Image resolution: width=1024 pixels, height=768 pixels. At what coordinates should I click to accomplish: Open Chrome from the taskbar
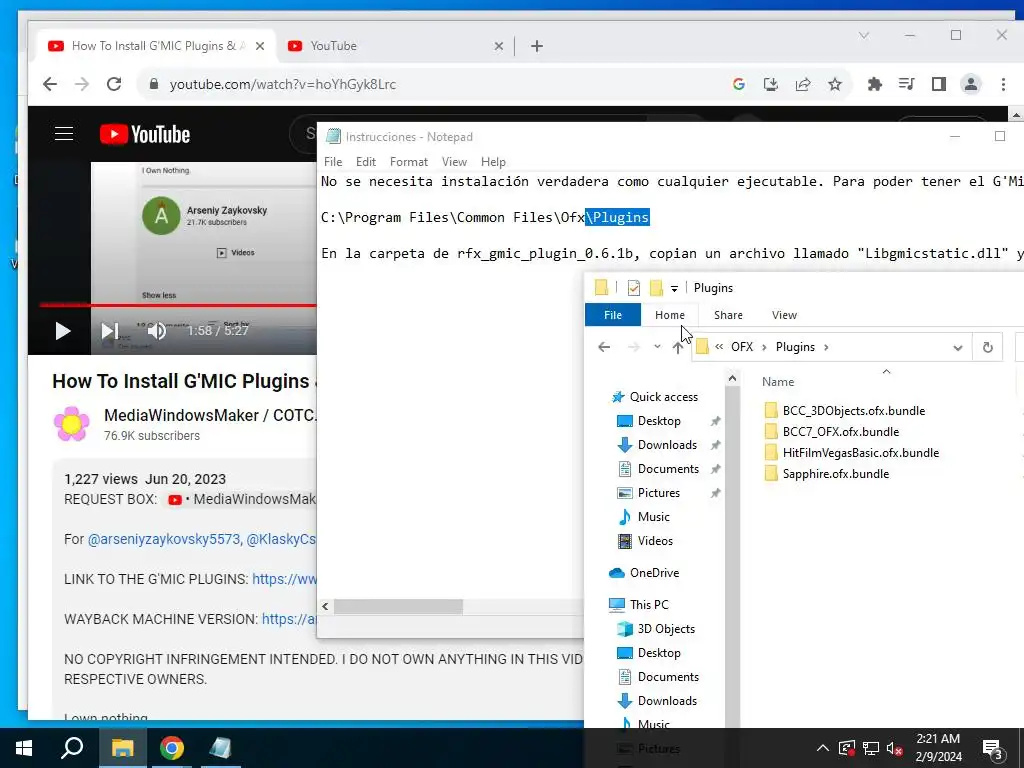point(172,748)
